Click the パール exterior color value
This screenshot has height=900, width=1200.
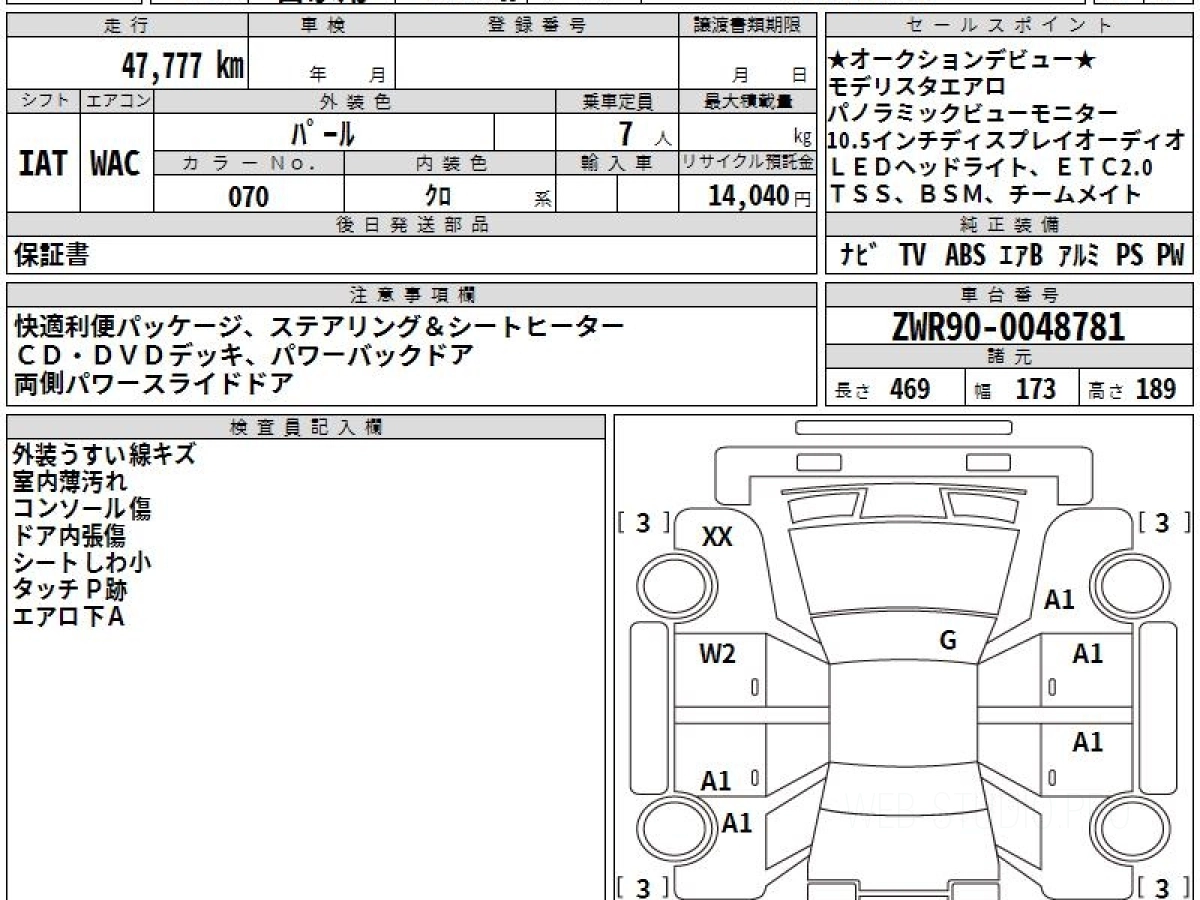324,132
